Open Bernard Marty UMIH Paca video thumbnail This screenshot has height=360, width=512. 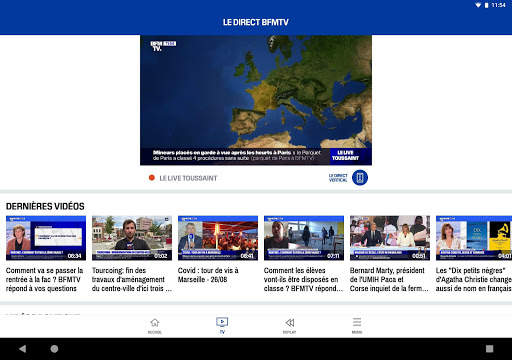click(390, 238)
